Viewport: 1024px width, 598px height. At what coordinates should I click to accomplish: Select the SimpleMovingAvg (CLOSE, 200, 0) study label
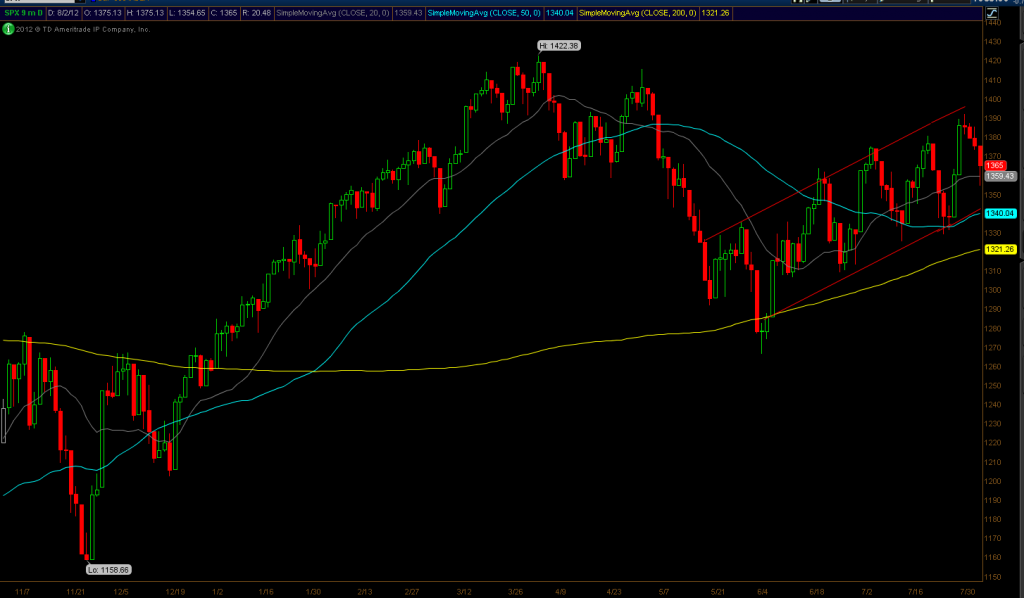coord(637,13)
